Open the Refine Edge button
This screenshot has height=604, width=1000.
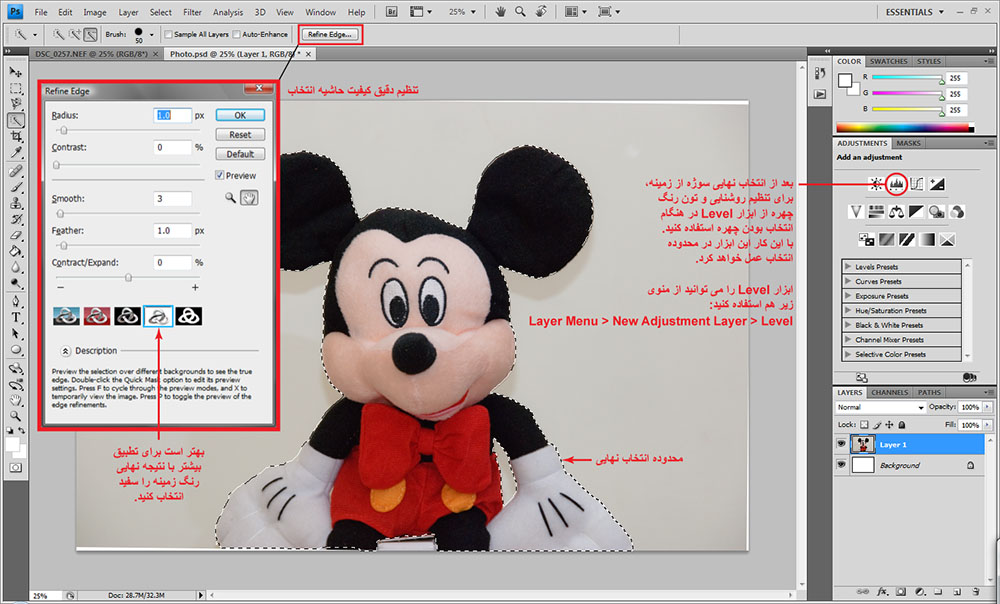coord(330,34)
